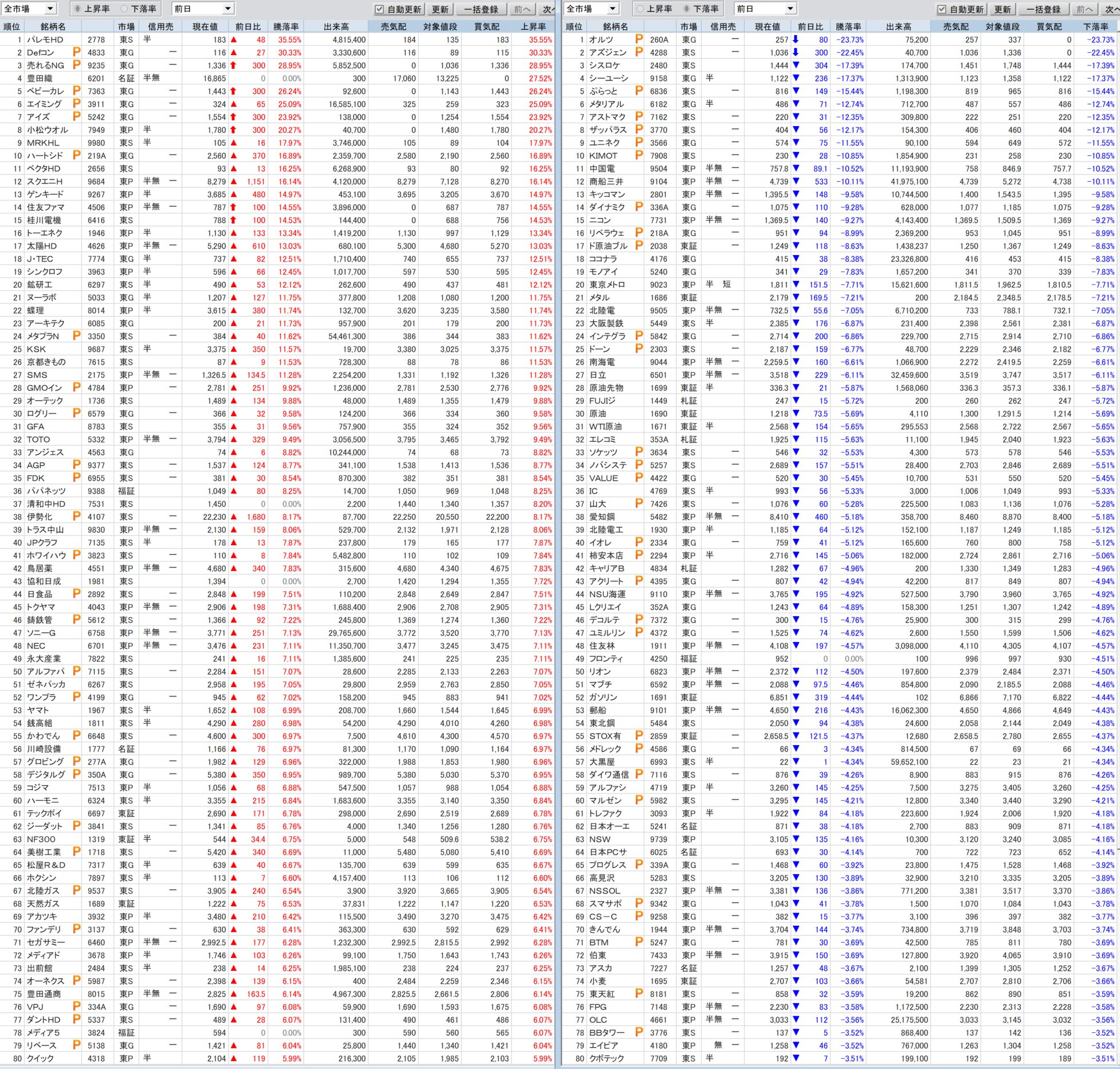Select the 豊田織 row
Viewport: 1120px width, 1069px height.
coord(277,78)
